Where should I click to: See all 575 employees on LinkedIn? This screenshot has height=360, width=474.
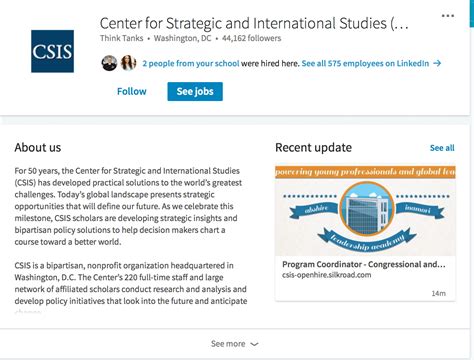point(365,63)
